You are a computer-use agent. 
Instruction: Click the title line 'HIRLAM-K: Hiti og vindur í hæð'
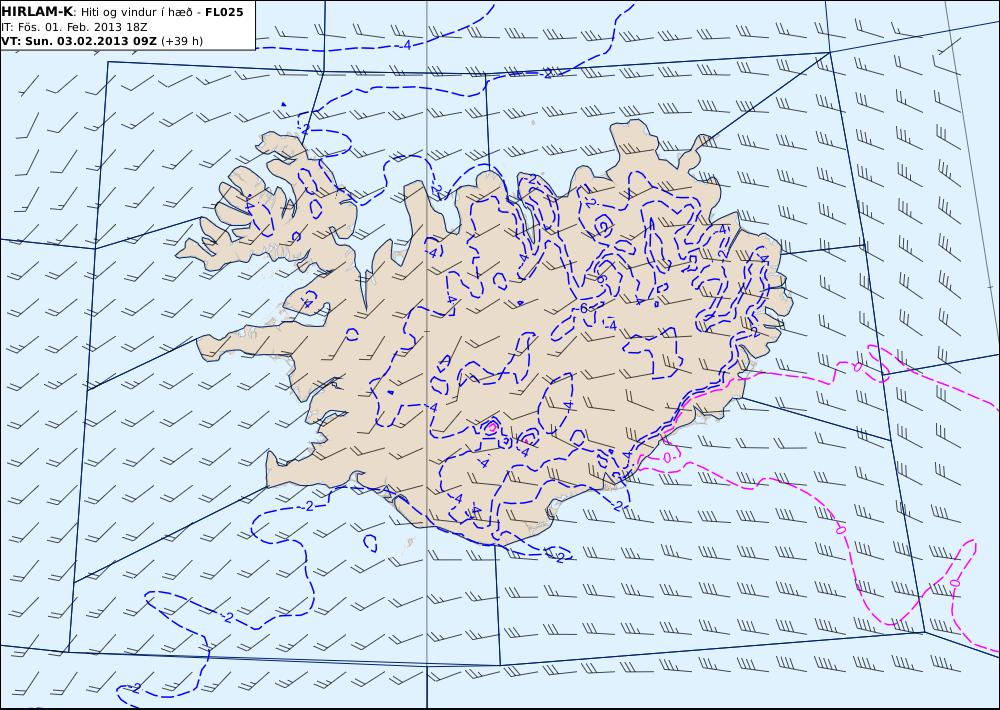[97, 11]
